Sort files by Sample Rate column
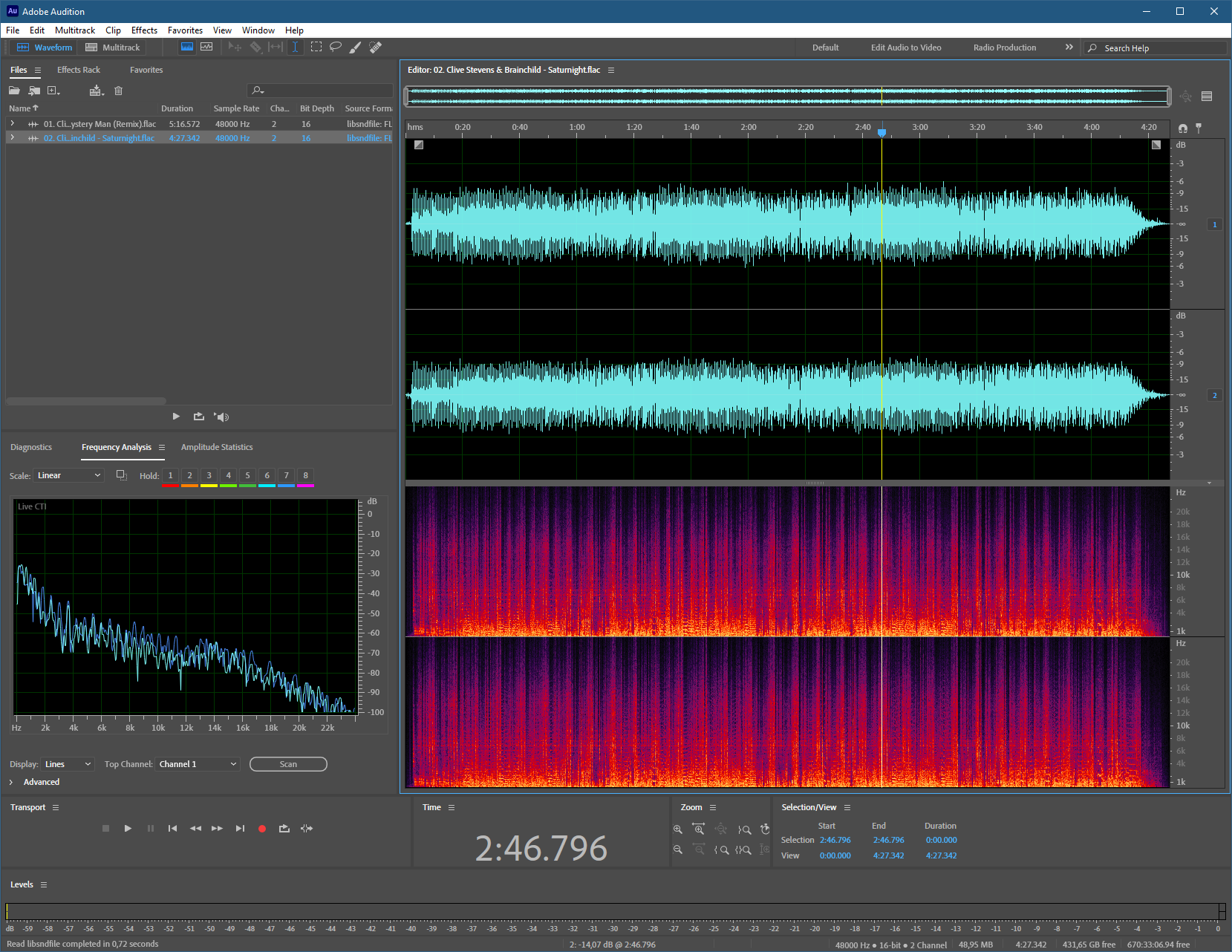Viewport: 1232px width, 952px height. tap(236, 108)
